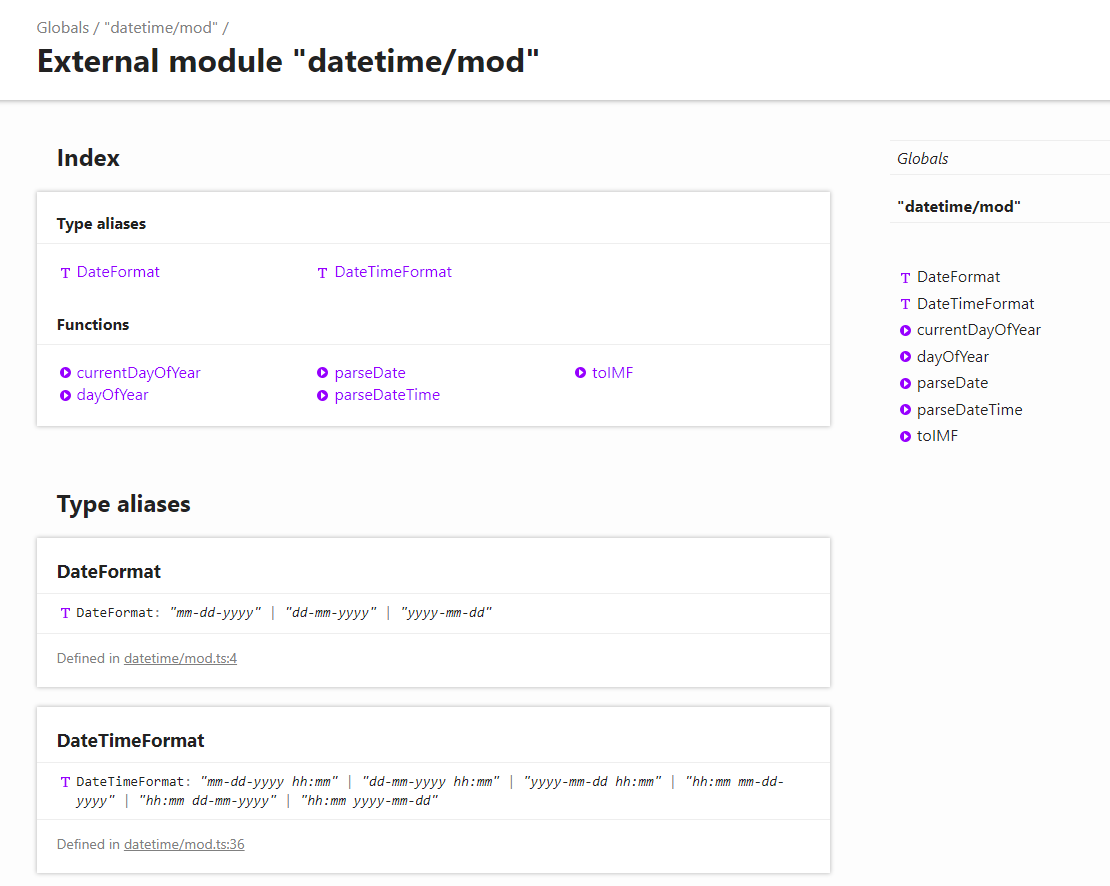
Task: Open the datetime/mod.ts:4 source link
Action: [180, 658]
